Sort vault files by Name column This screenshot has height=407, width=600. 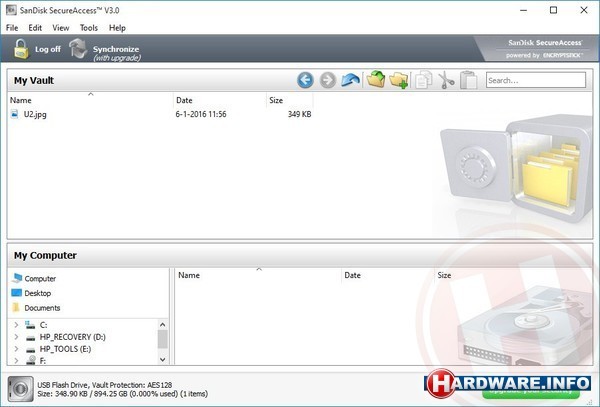click(90, 100)
